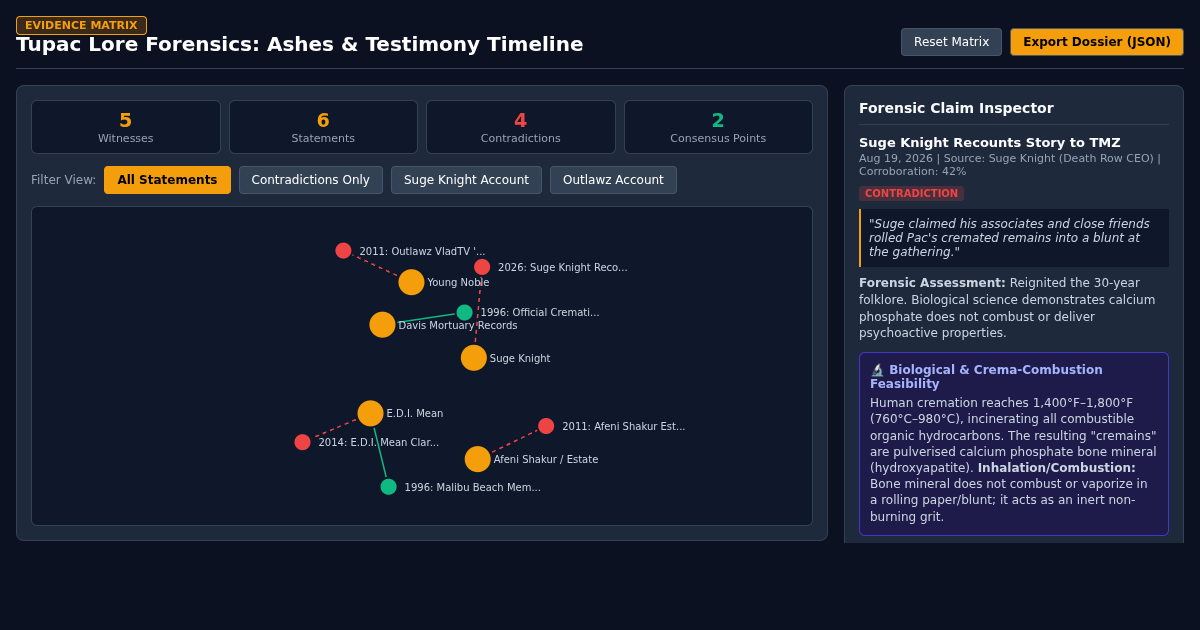Show the Suge Knight Account filter

point(466,180)
